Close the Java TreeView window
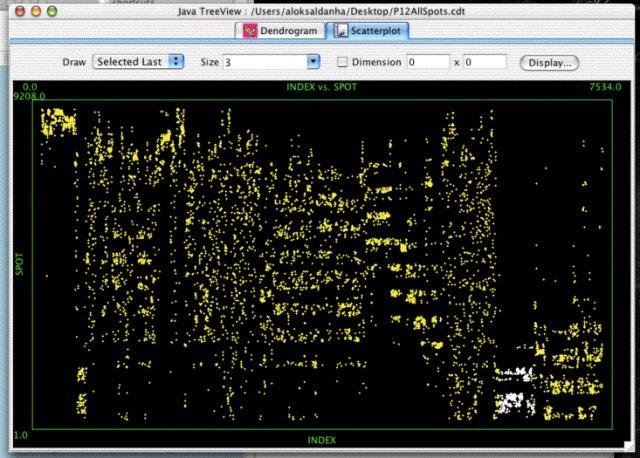The image size is (640, 458). [20, 11]
